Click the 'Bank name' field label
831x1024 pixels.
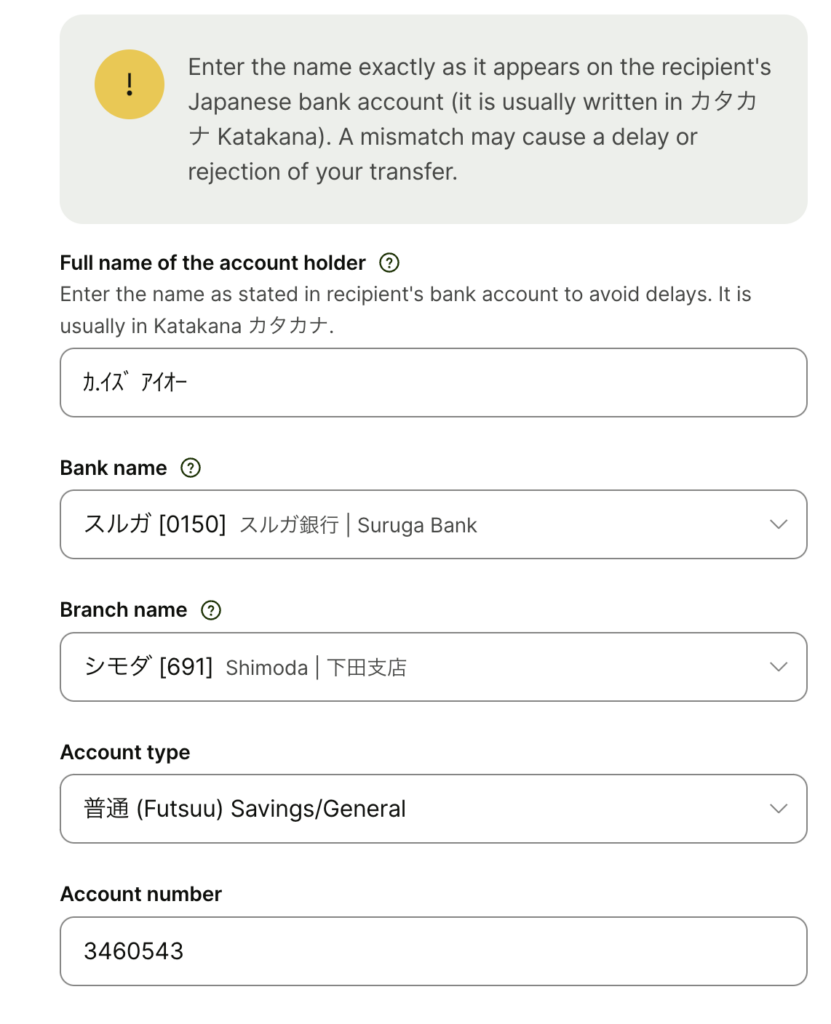pyautogui.click(x=113, y=468)
